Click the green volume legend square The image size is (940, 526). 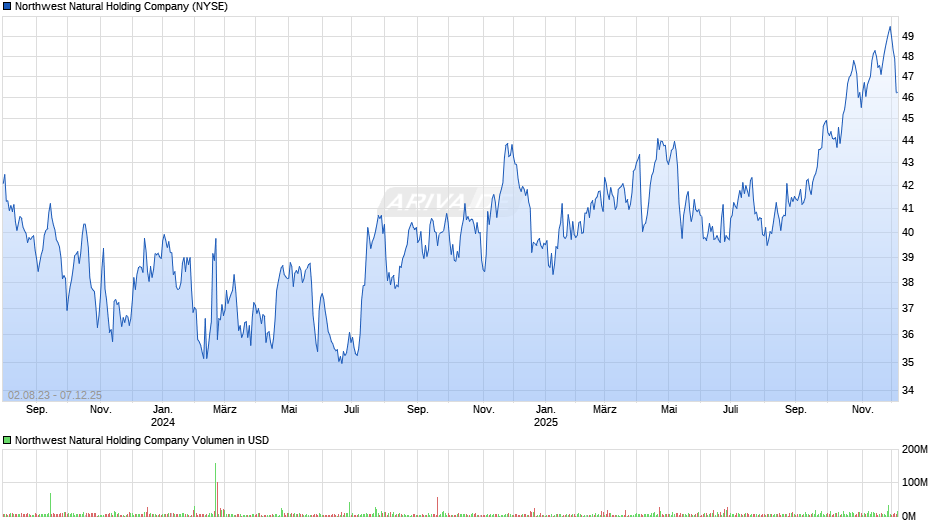click(7, 440)
